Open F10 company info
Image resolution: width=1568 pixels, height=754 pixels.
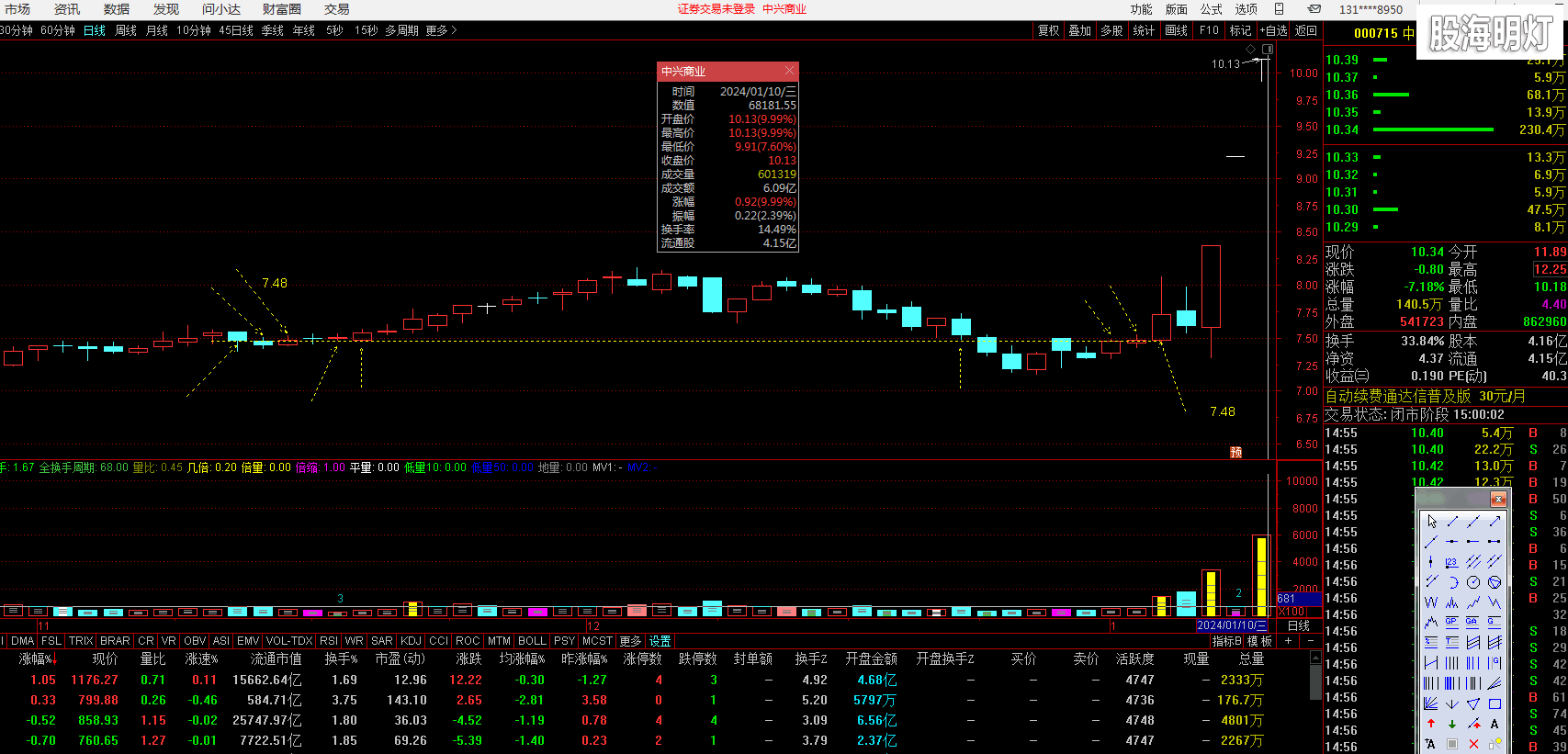tap(1209, 30)
